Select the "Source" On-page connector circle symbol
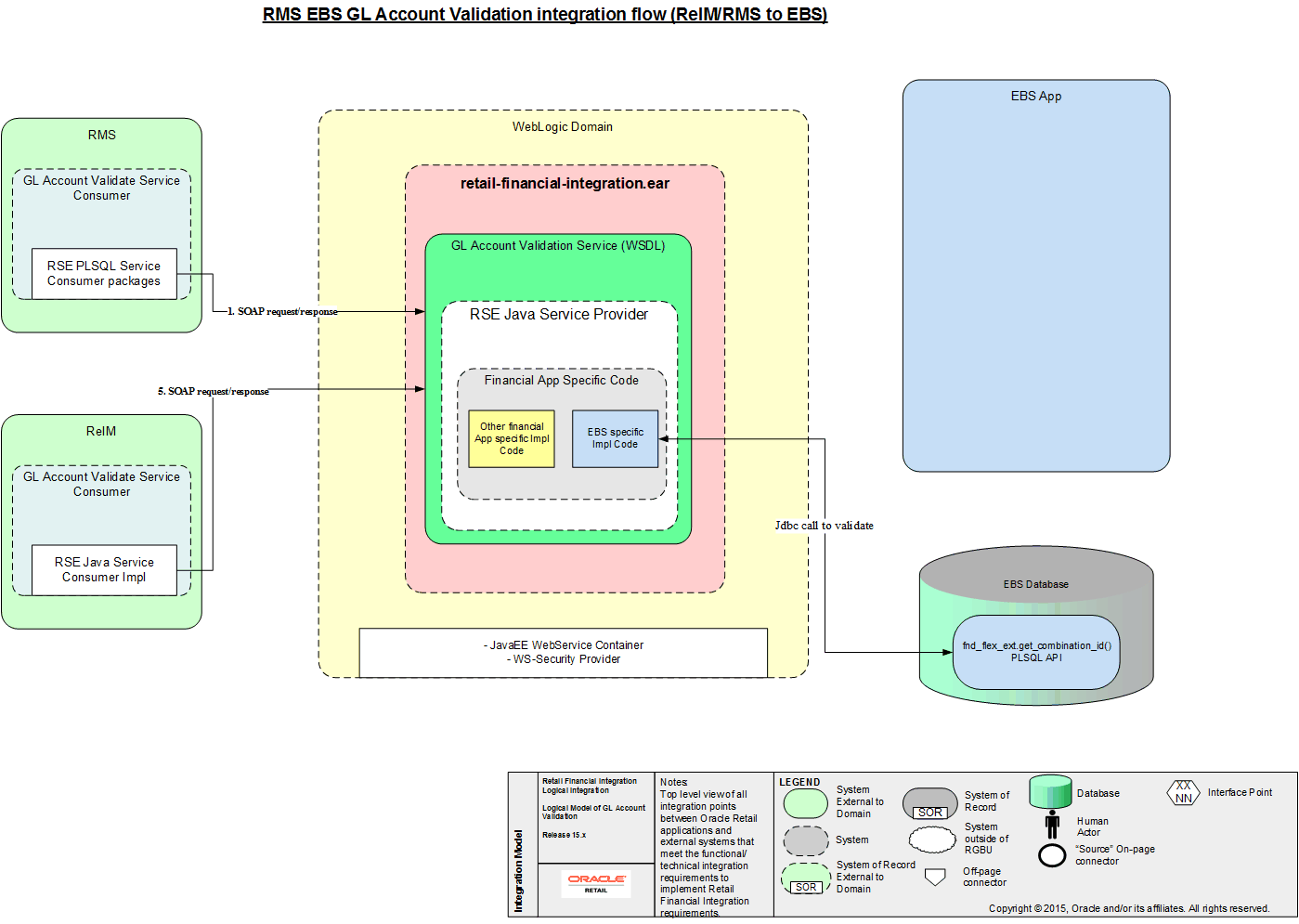 pyautogui.click(x=1051, y=854)
